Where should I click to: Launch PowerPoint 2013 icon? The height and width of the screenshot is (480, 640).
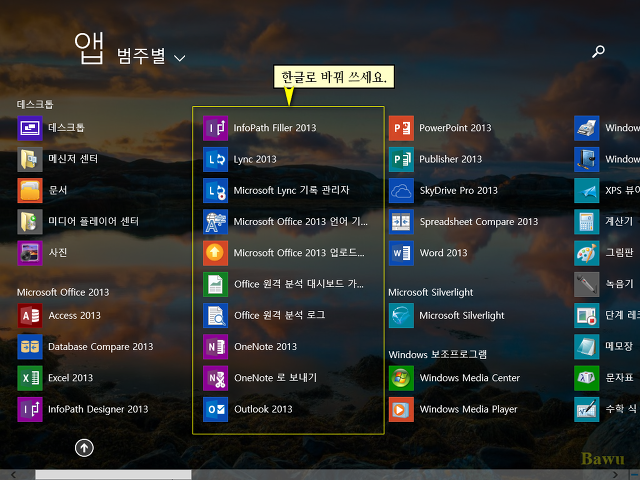coord(401,128)
